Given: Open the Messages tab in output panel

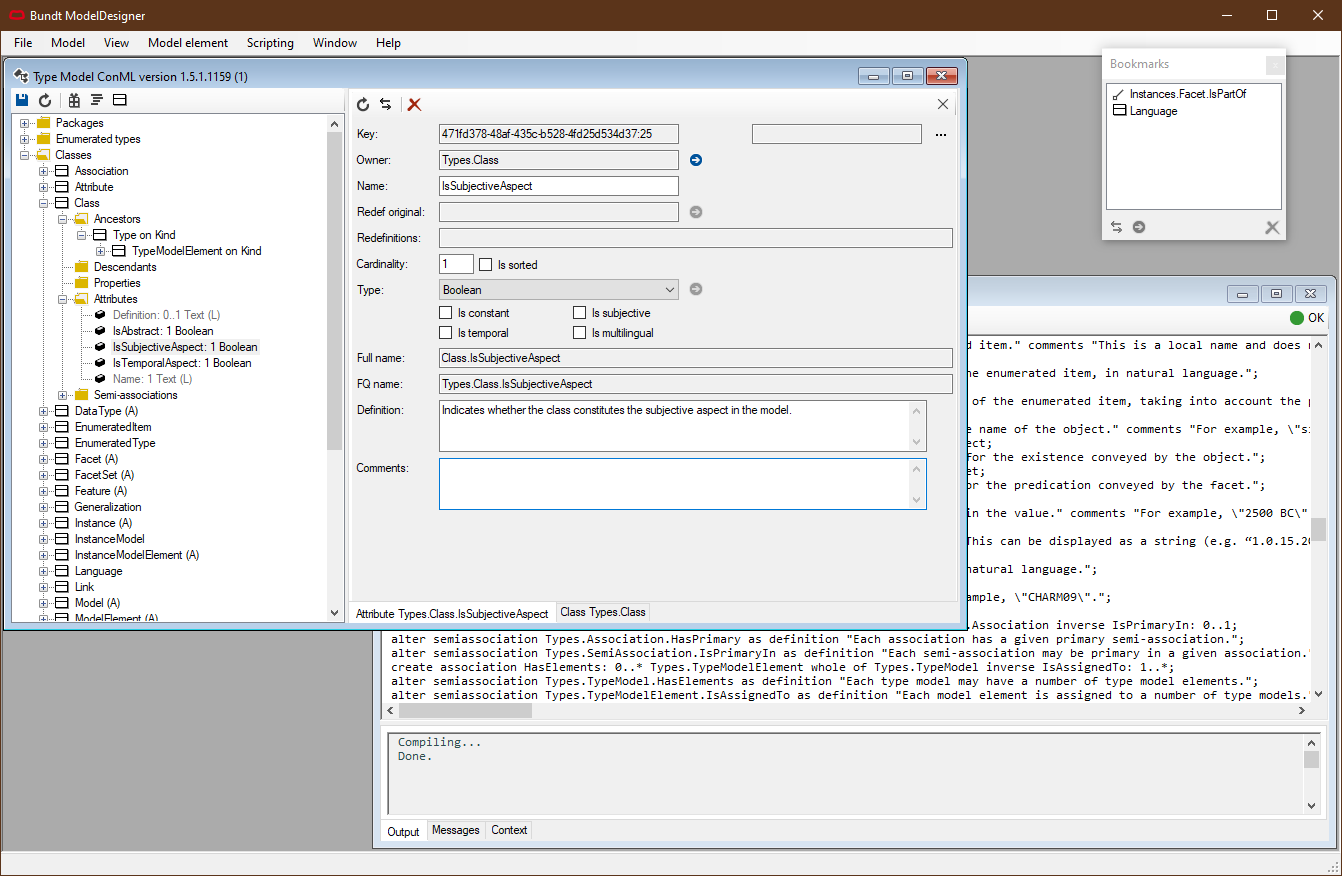Looking at the screenshot, I should 455,830.
